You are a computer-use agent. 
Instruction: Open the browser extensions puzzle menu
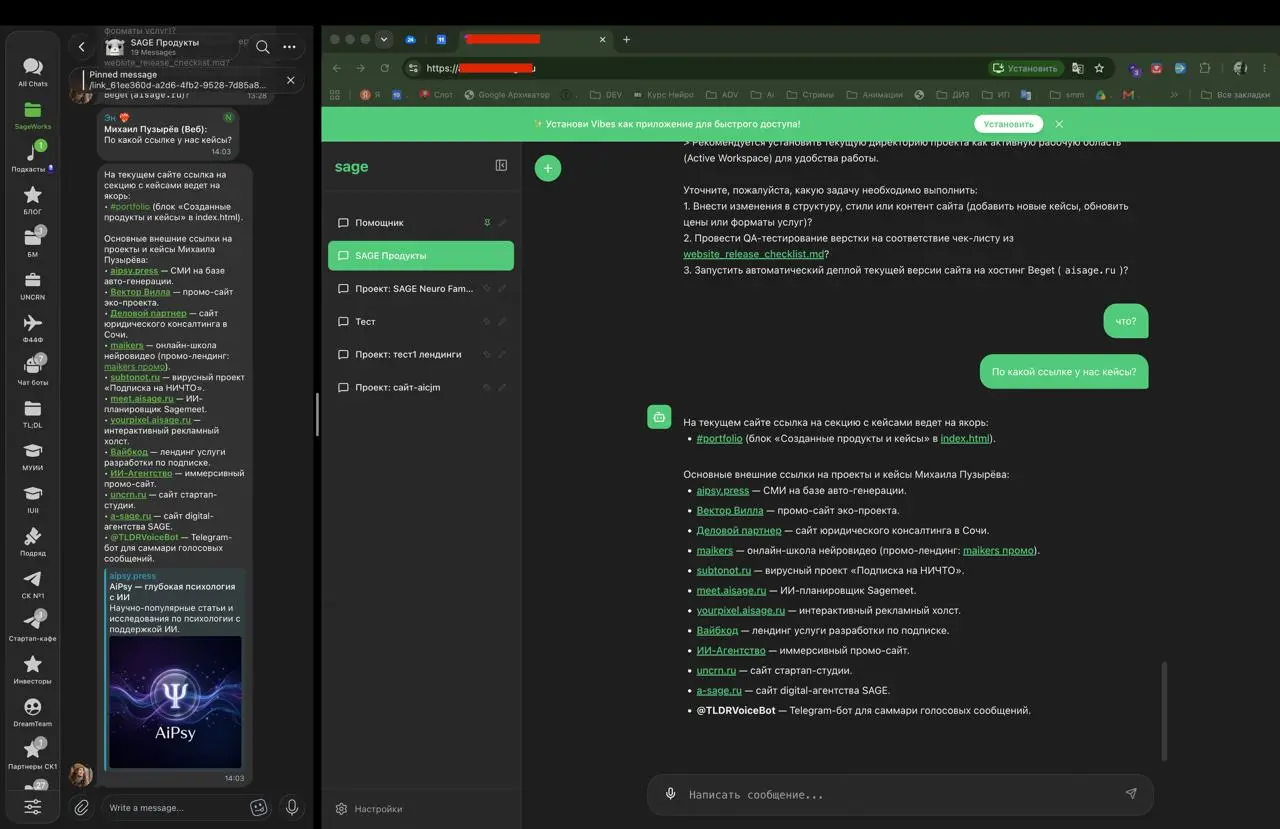tap(1205, 68)
